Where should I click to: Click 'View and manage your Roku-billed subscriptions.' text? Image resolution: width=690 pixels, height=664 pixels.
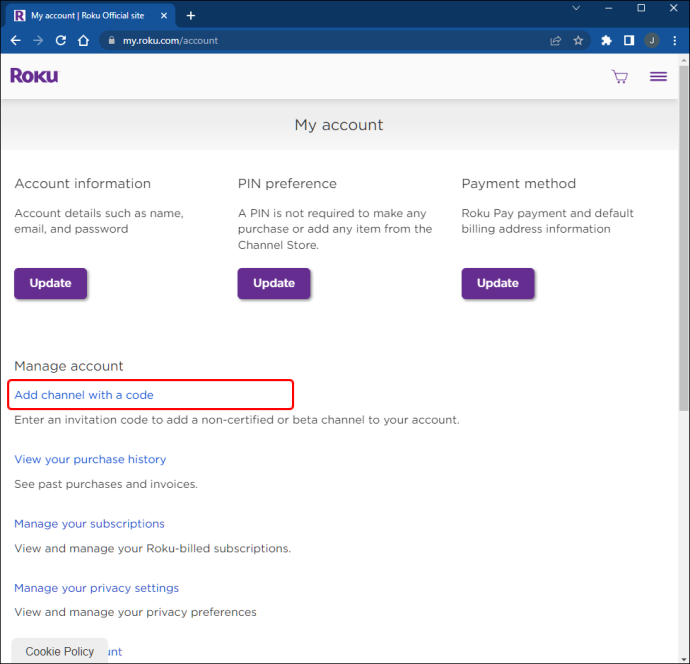(x=152, y=548)
